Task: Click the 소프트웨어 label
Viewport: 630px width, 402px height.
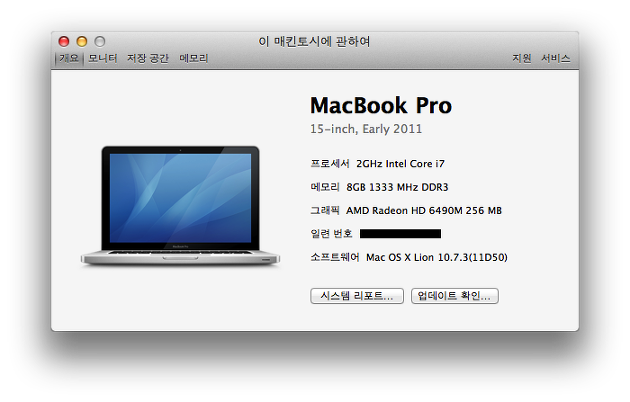Action: [335, 257]
